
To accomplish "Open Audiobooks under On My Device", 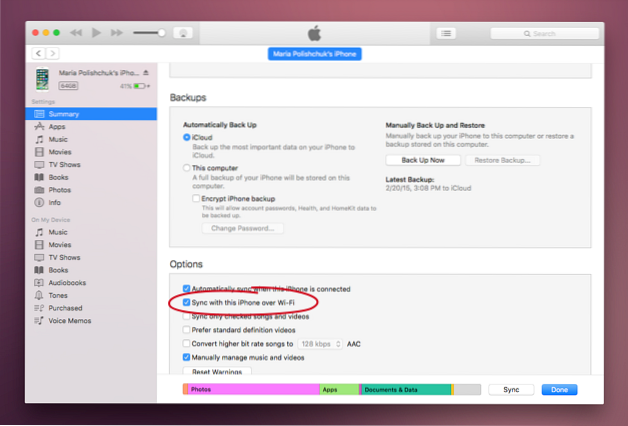I will click(66, 282).
